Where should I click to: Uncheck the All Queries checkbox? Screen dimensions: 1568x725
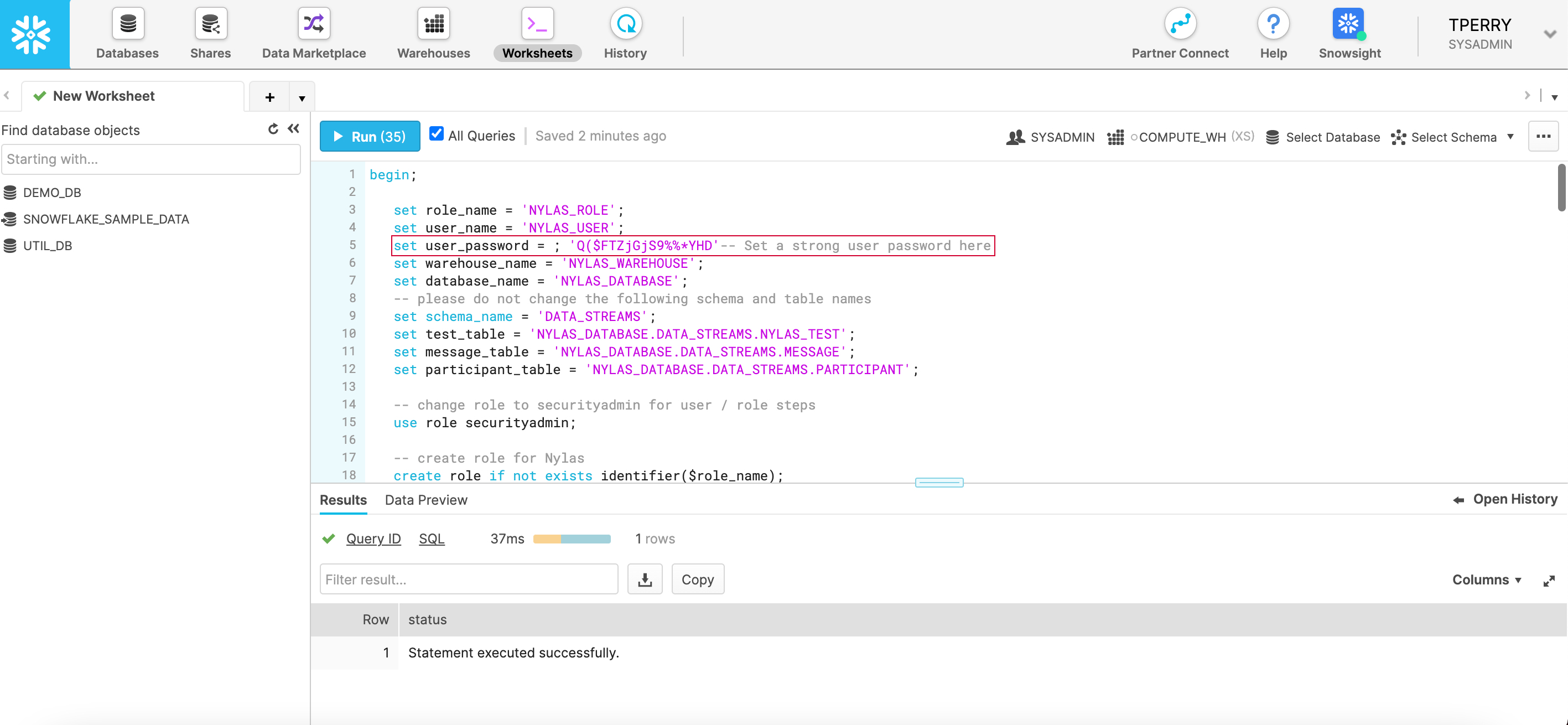[x=437, y=134]
